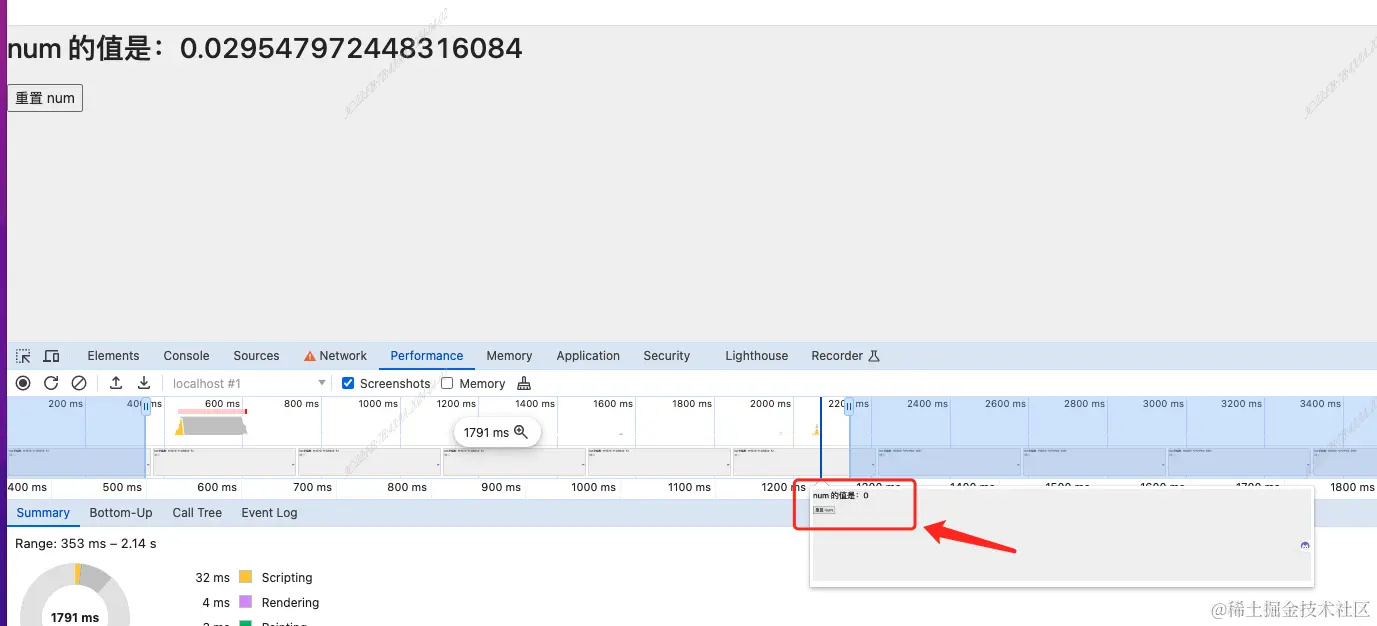Click the filmstrip screenshot below 2400 ms
Image resolution: width=1377 pixels, height=626 pixels.
(949, 462)
